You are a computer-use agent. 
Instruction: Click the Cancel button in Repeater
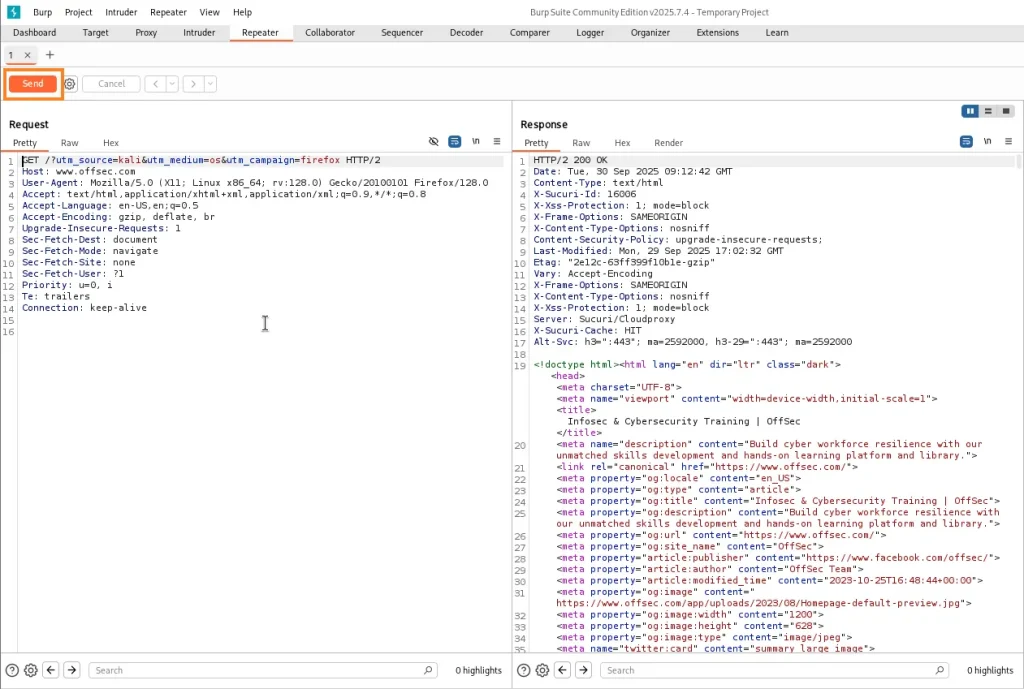pyautogui.click(x=111, y=84)
